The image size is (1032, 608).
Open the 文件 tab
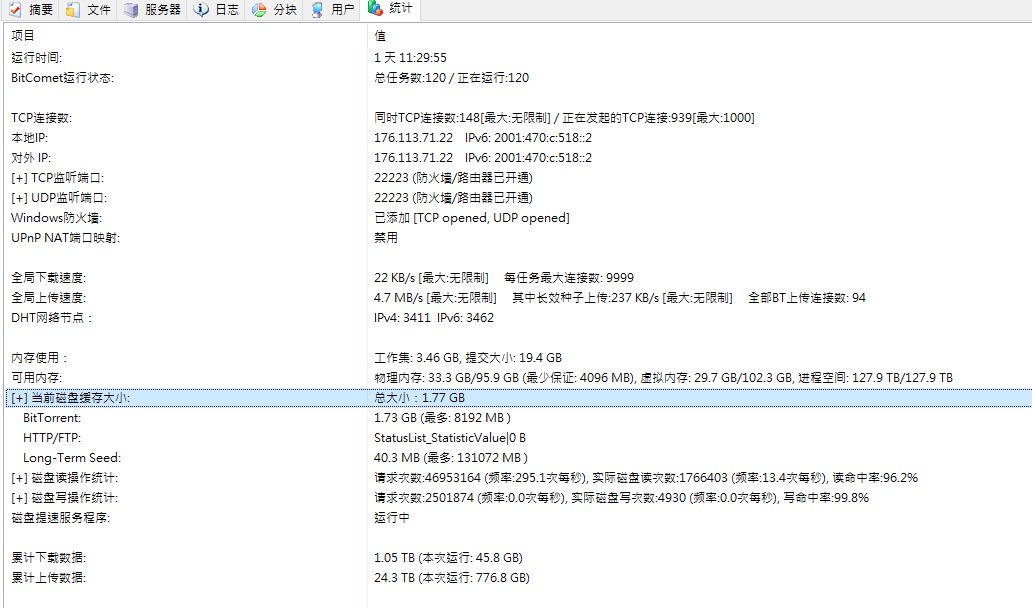pyautogui.click(x=88, y=9)
